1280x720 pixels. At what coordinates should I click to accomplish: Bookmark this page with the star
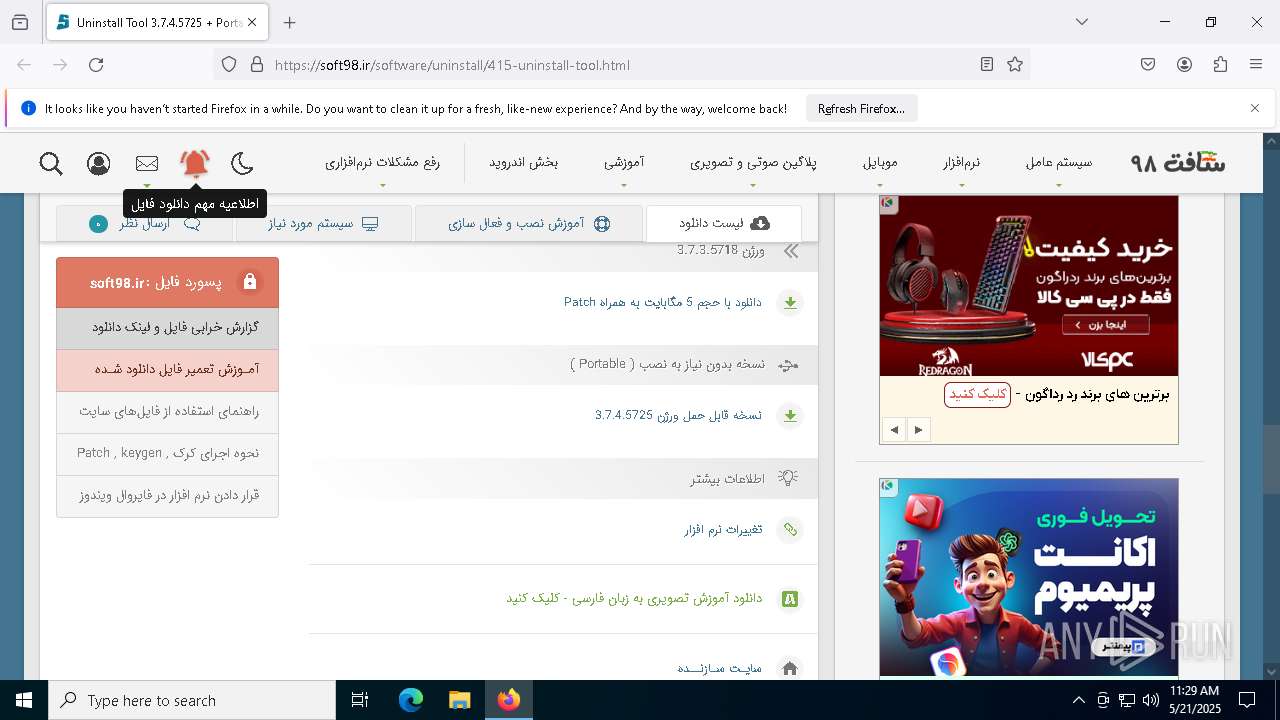click(x=1015, y=64)
